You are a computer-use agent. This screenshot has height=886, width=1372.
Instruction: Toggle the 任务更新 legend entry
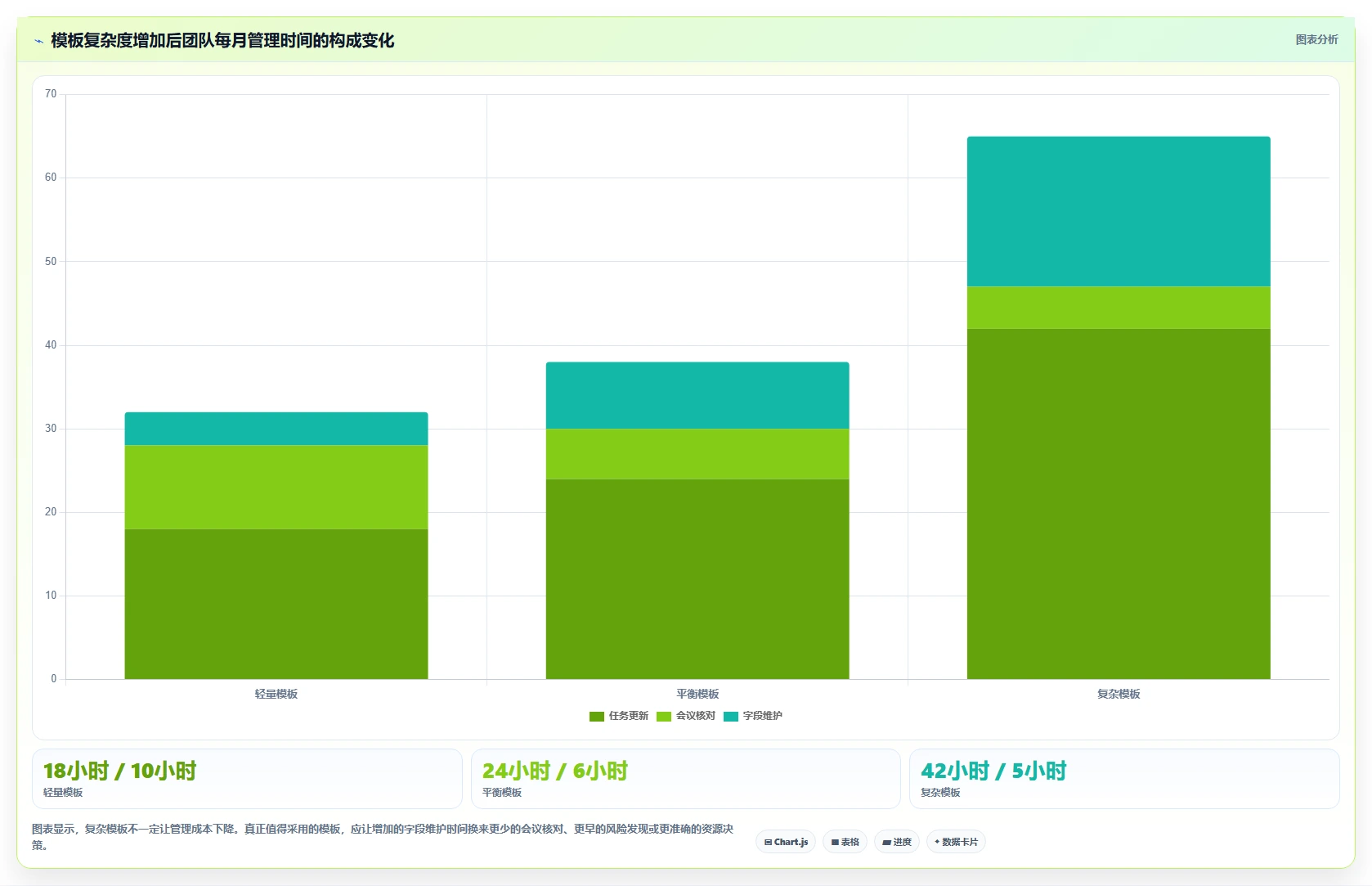click(x=619, y=716)
